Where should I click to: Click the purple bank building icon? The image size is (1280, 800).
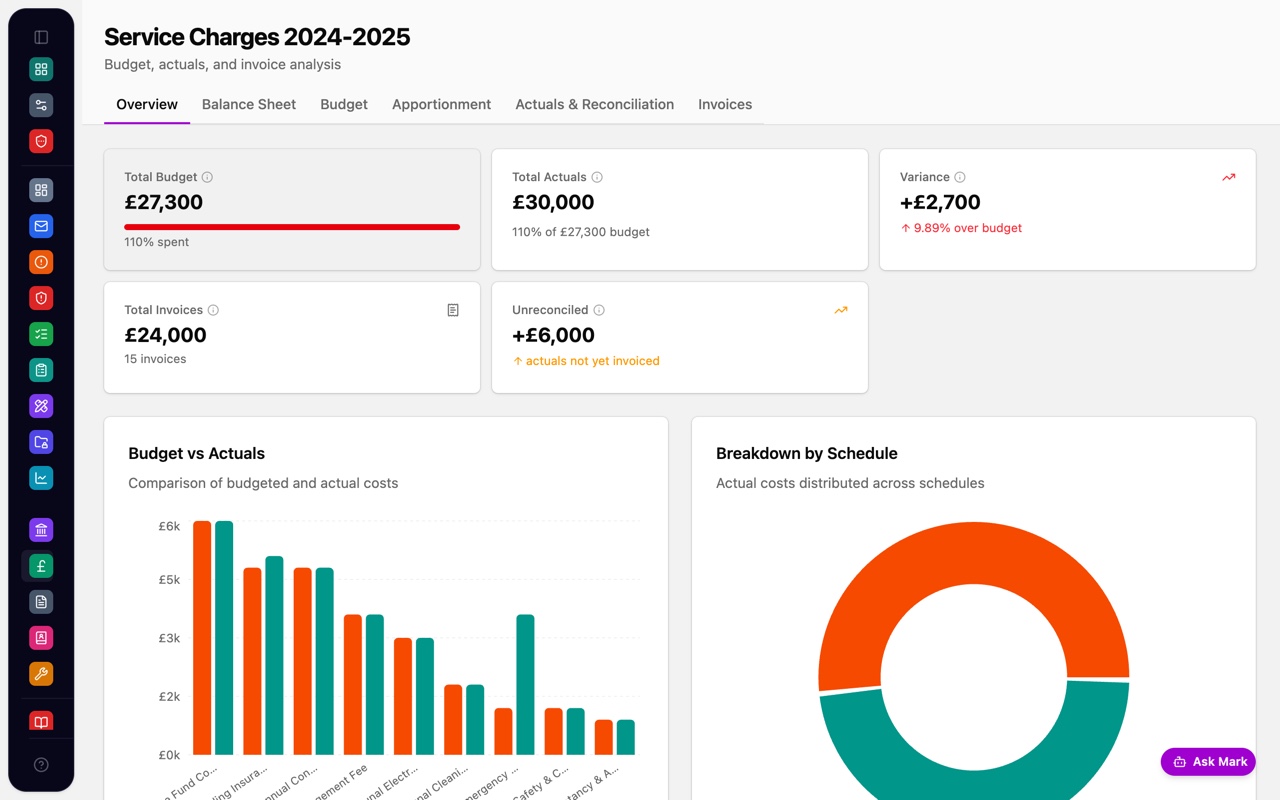click(x=41, y=530)
